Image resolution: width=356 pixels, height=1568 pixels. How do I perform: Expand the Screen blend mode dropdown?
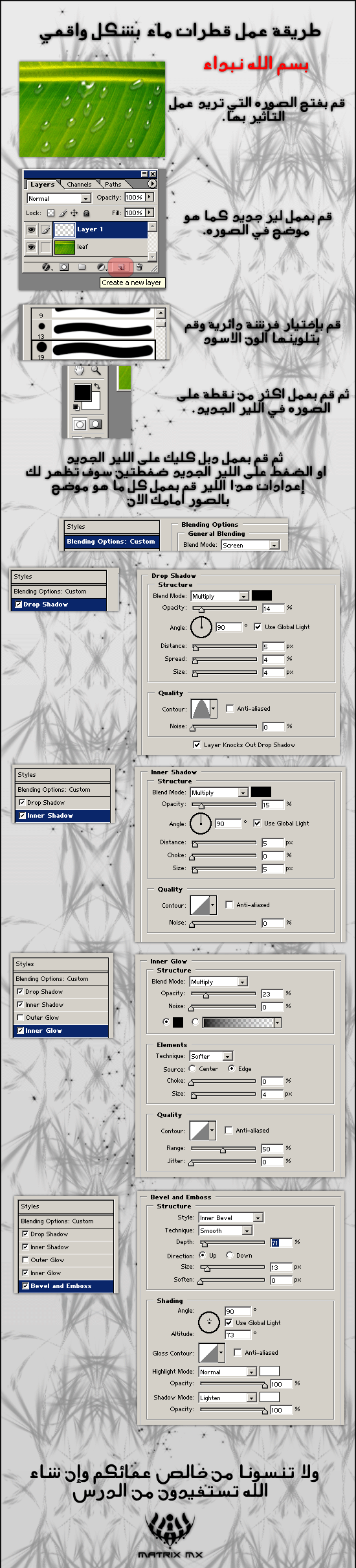[x=250, y=545]
